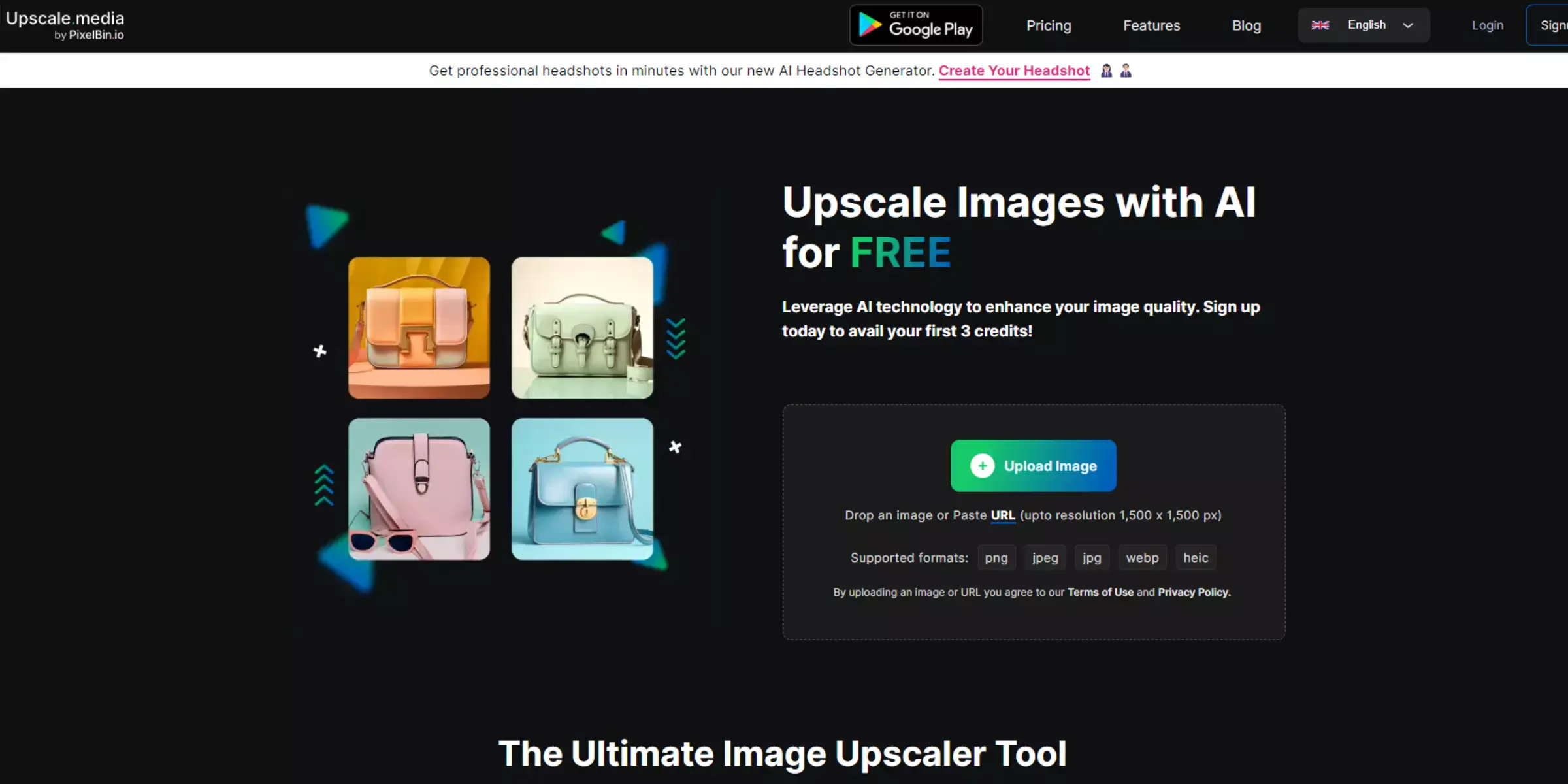Click the URL paste link

pyautogui.click(x=1003, y=515)
